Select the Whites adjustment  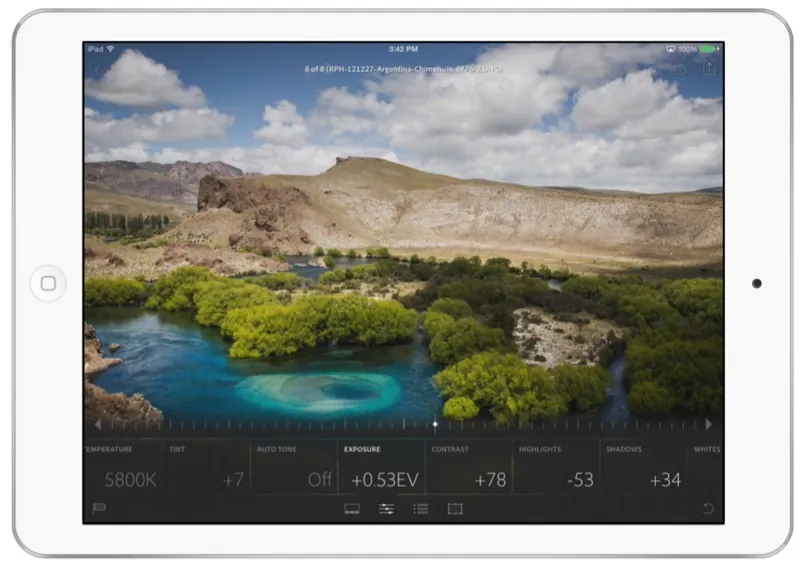(x=706, y=467)
